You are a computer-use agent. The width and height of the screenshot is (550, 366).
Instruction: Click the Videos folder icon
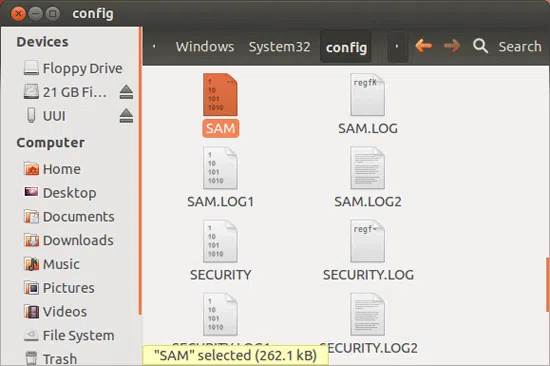[31, 312]
